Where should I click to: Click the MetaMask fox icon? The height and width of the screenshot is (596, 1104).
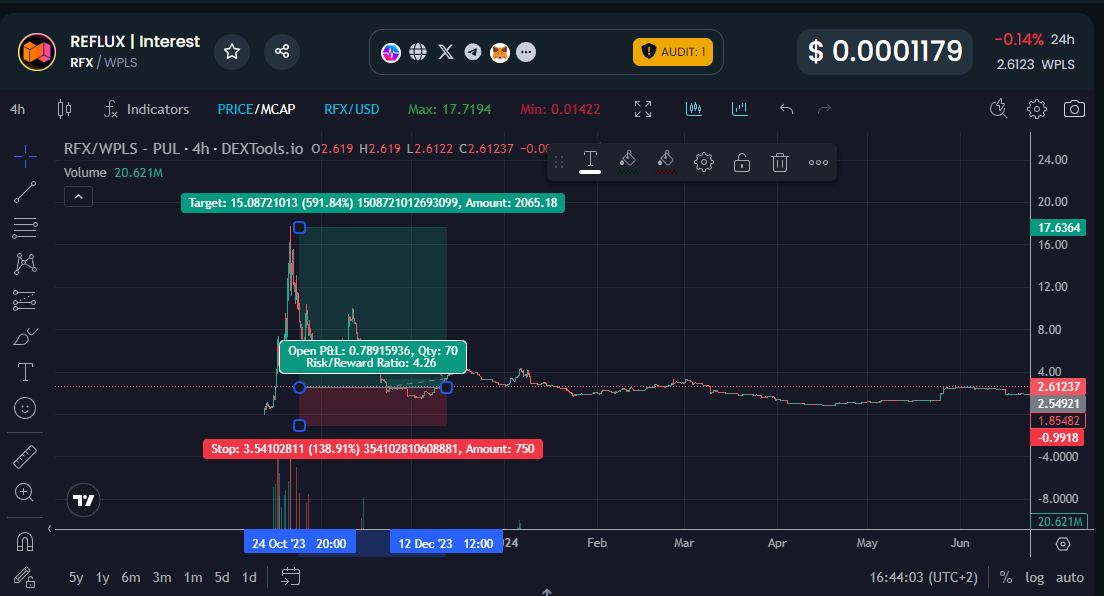(x=499, y=52)
